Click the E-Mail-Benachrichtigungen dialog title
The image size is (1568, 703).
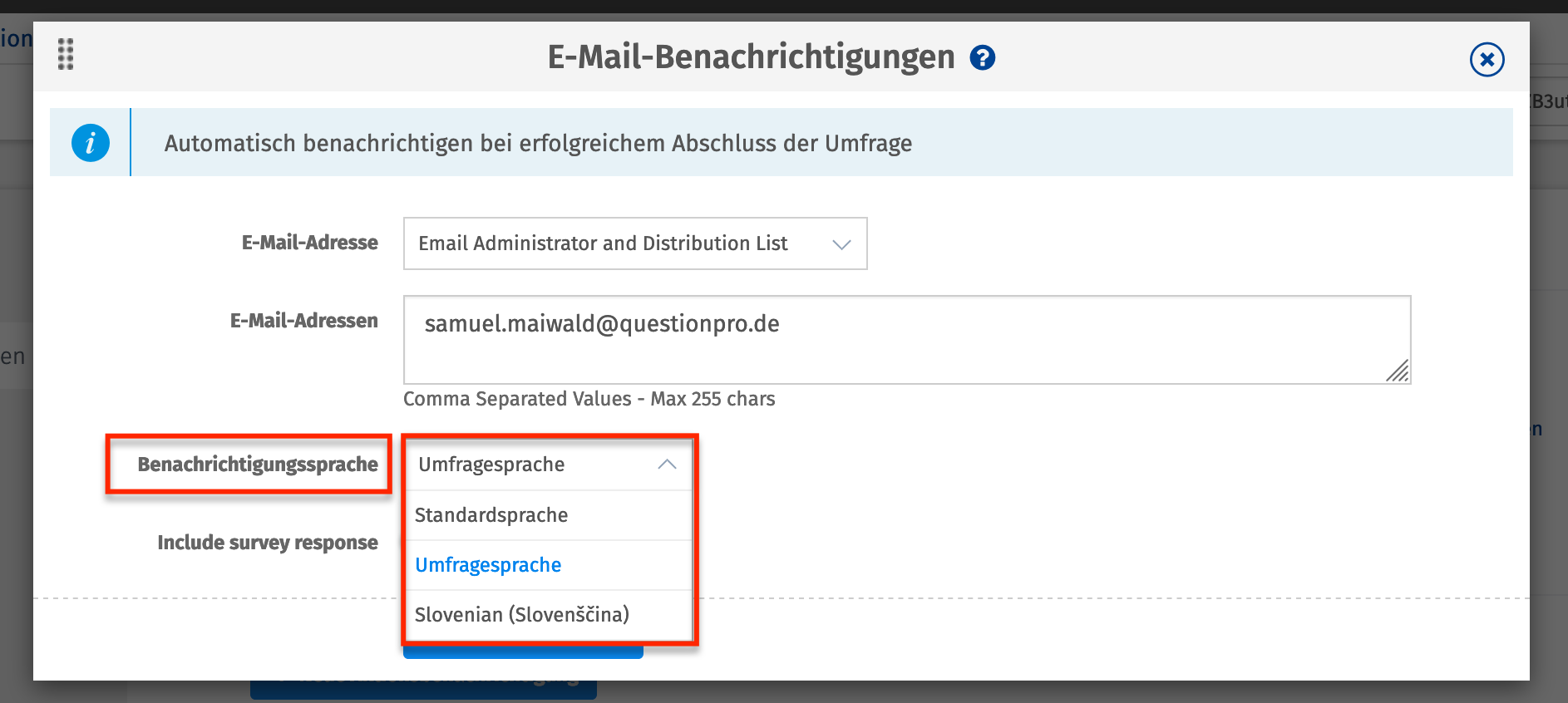[751, 57]
